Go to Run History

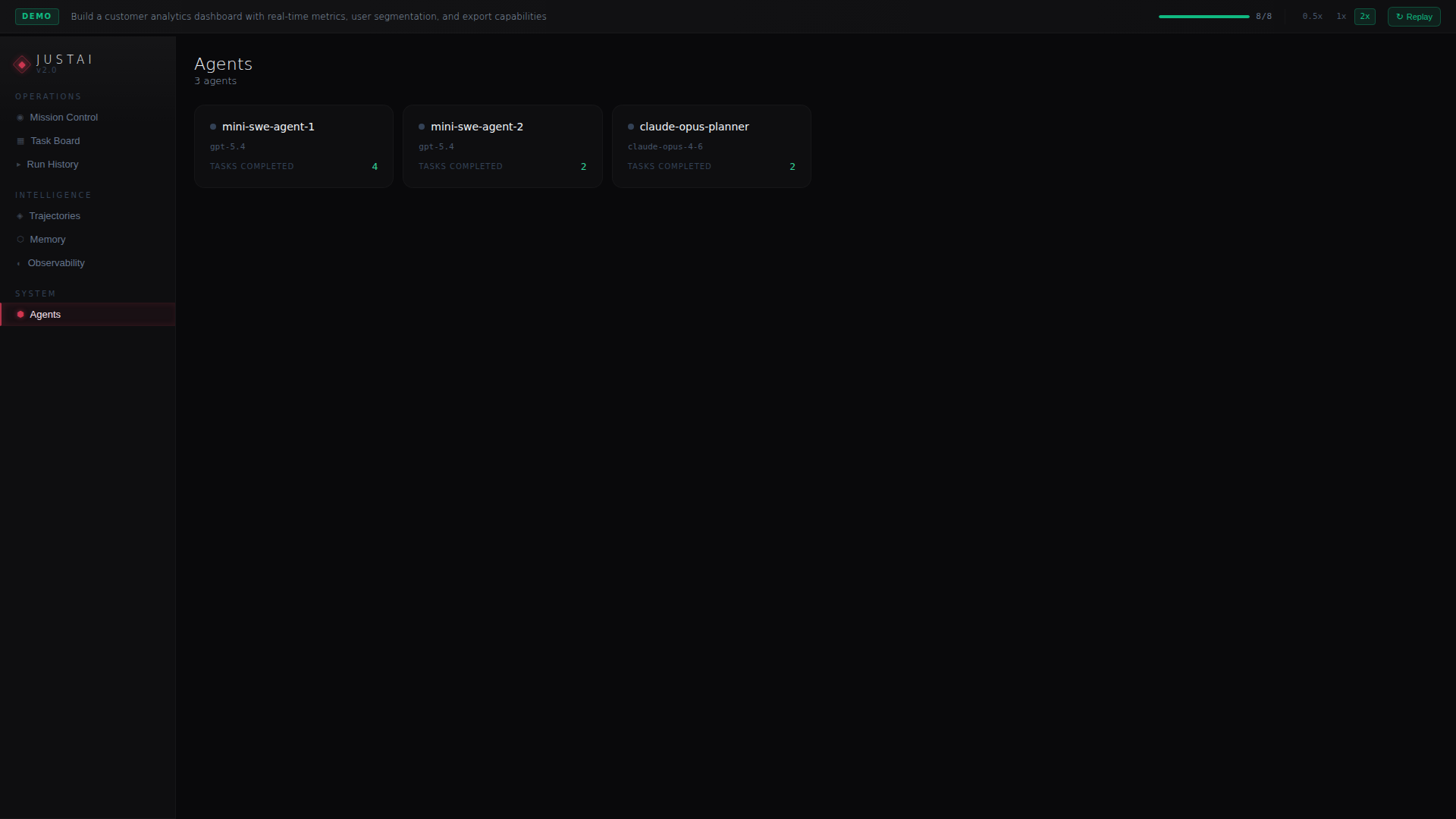88,165
